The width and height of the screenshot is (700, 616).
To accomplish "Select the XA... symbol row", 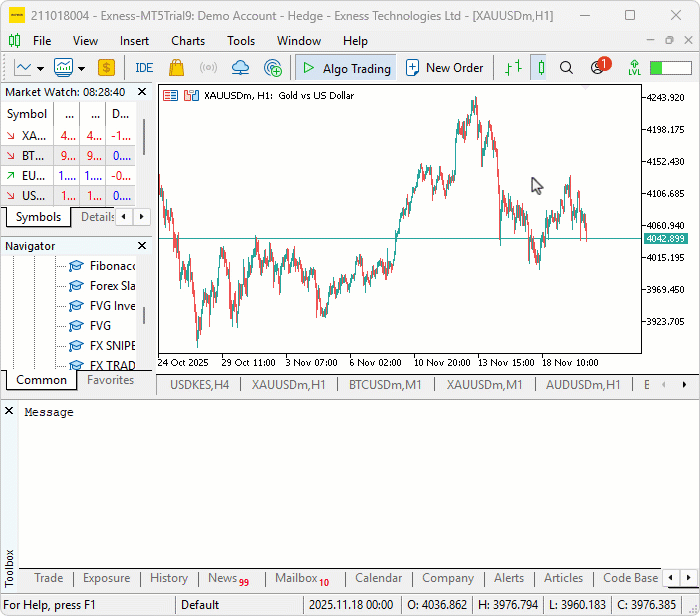I will 68,135.
